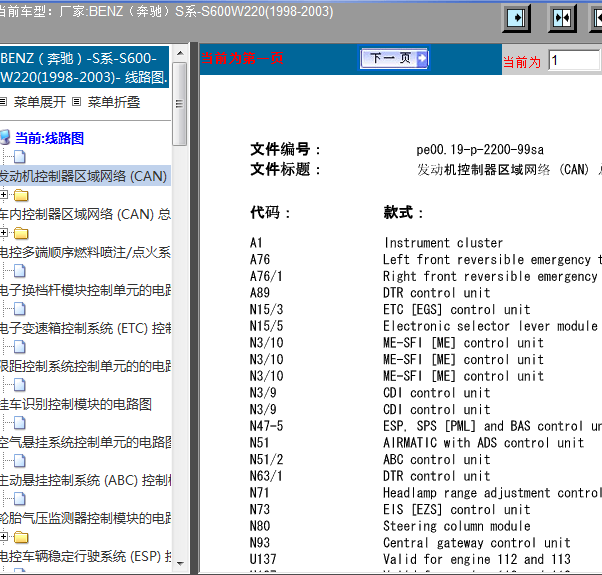Click document icon above 空气悬挂系统控制单元
602x575 pixels.
pyautogui.click(x=20, y=423)
